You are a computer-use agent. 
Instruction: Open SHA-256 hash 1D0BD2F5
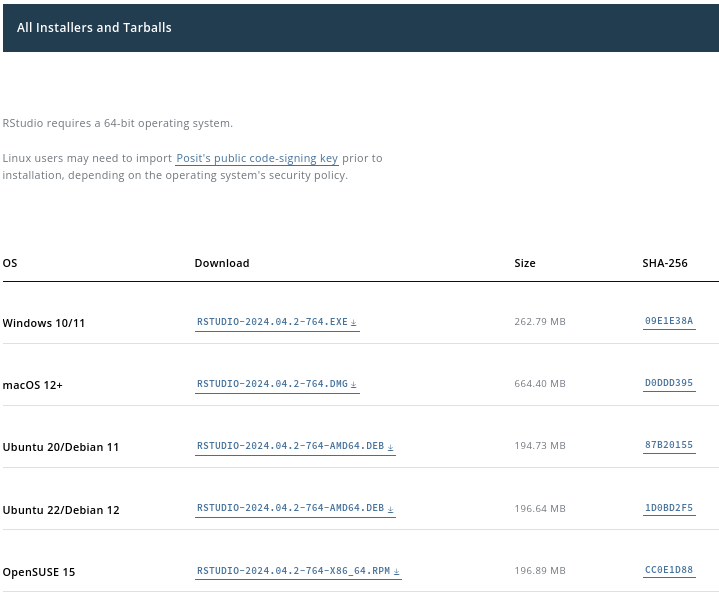point(669,508)
